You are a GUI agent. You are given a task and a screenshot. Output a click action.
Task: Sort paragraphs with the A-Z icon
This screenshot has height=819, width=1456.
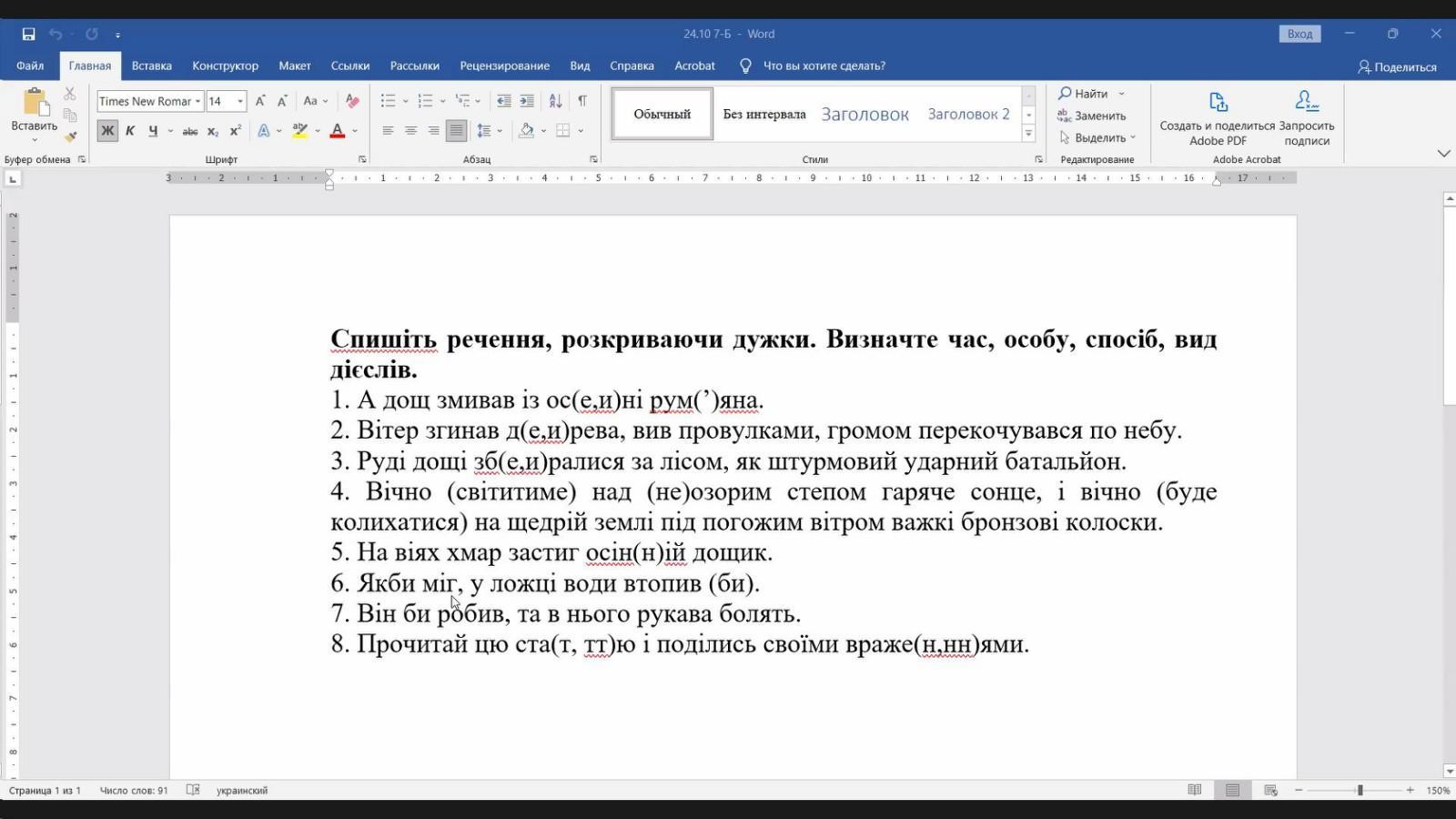click(555, 101)
